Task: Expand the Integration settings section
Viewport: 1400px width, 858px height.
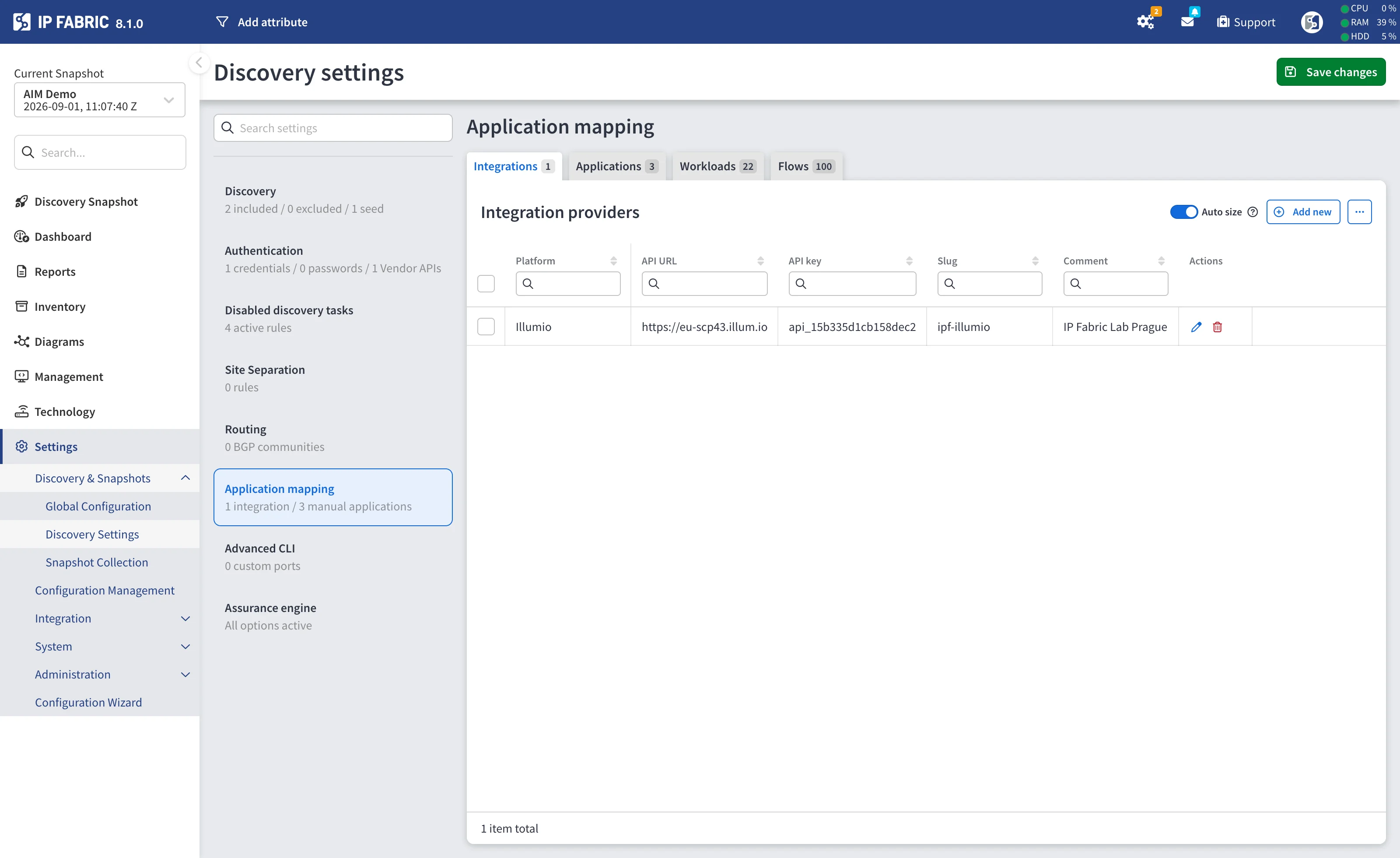Action: [x=112, y=619]
